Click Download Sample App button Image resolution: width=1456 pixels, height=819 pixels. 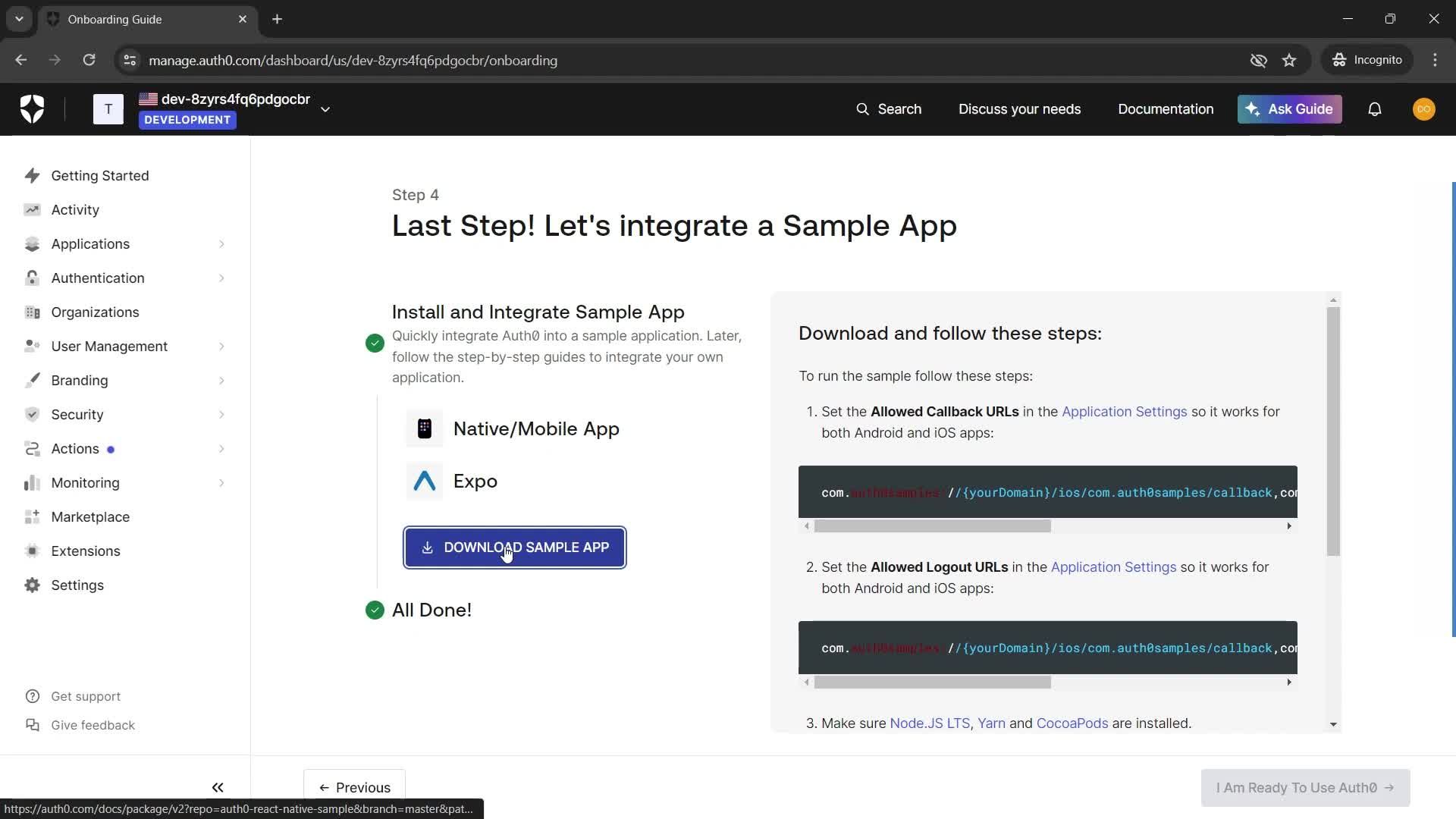click(515, 548)
